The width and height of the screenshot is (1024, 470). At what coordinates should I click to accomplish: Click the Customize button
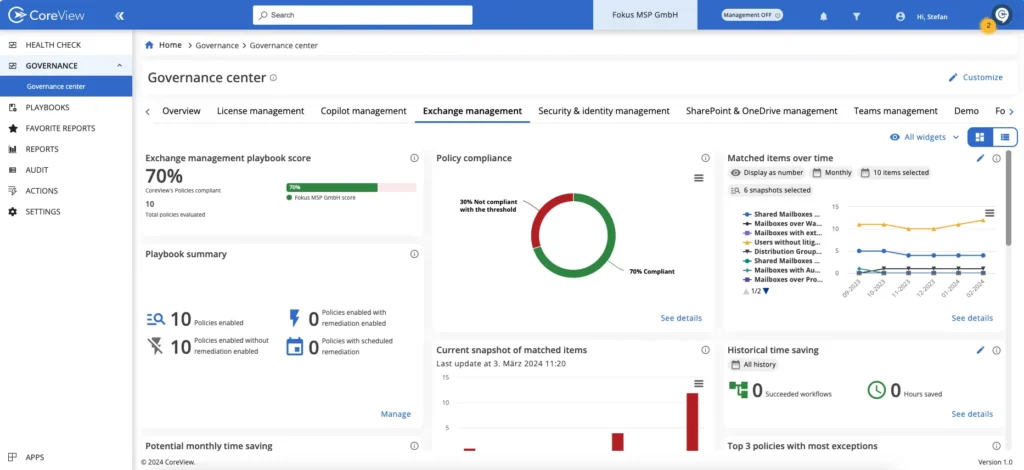975,77
